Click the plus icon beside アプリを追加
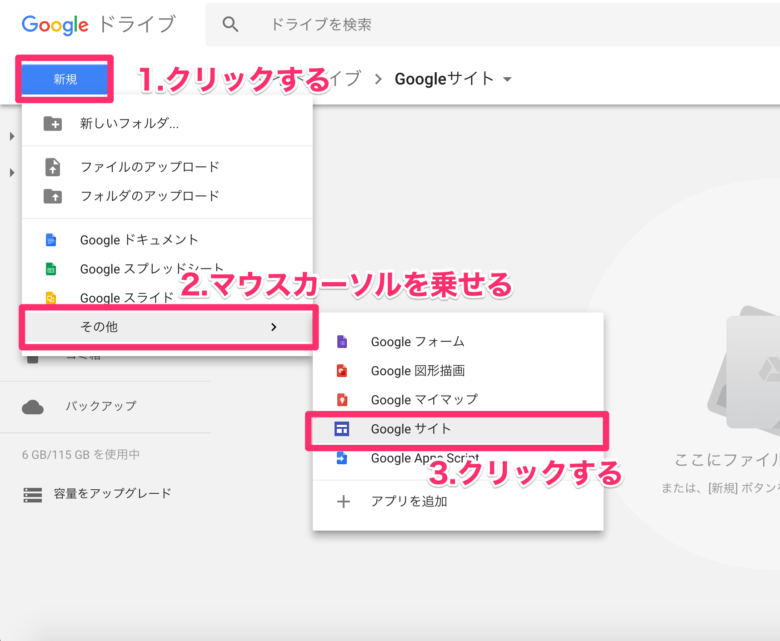 pos(343,501)
